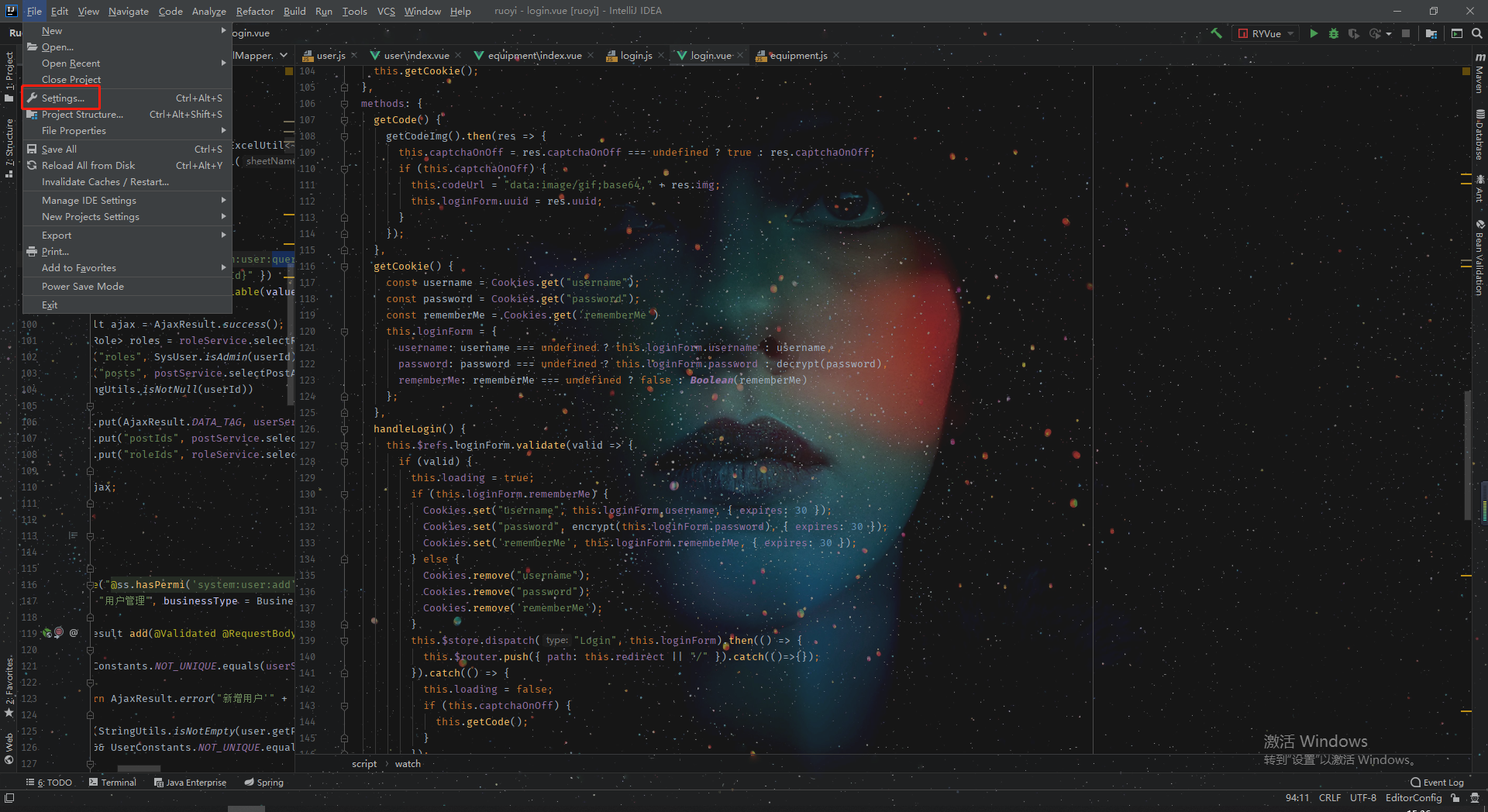
Task: Expand the New Projects Settings submenu
Action: tap(127, 217)
